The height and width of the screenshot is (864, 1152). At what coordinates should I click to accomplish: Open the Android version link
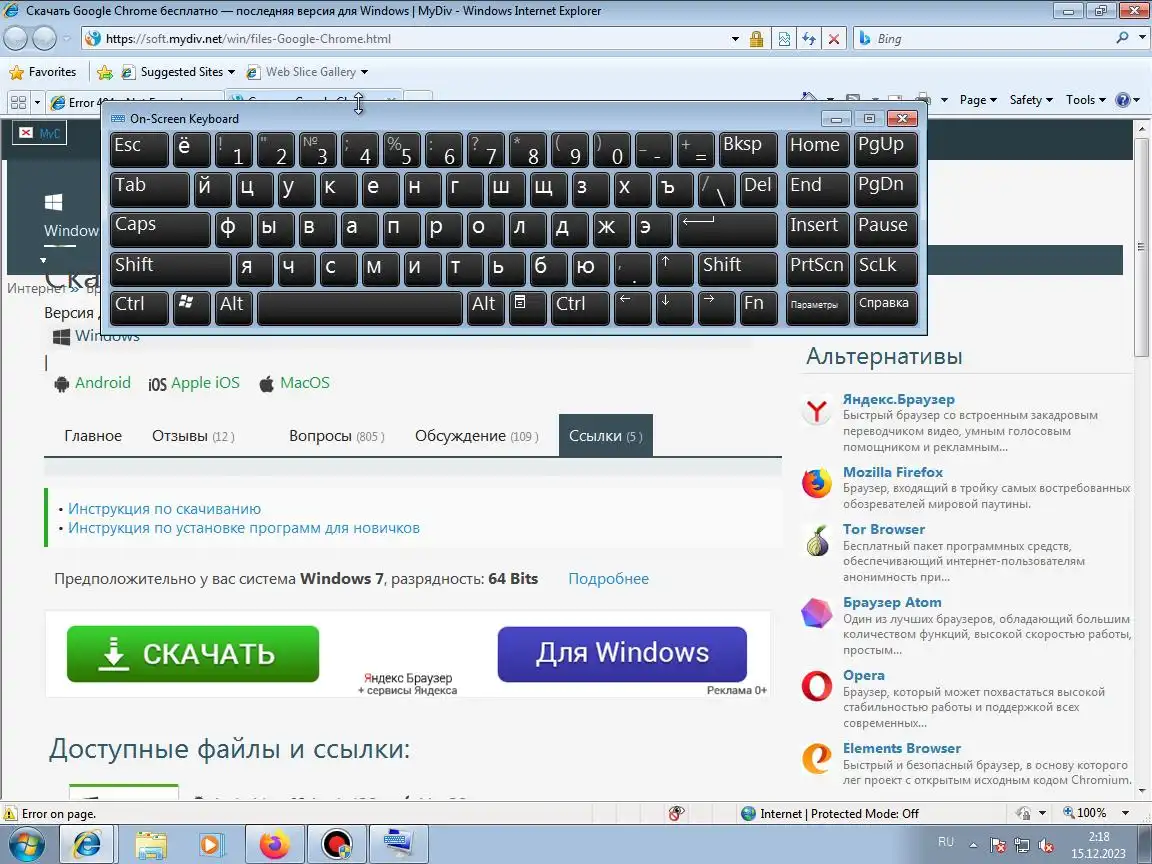[103, 383]
